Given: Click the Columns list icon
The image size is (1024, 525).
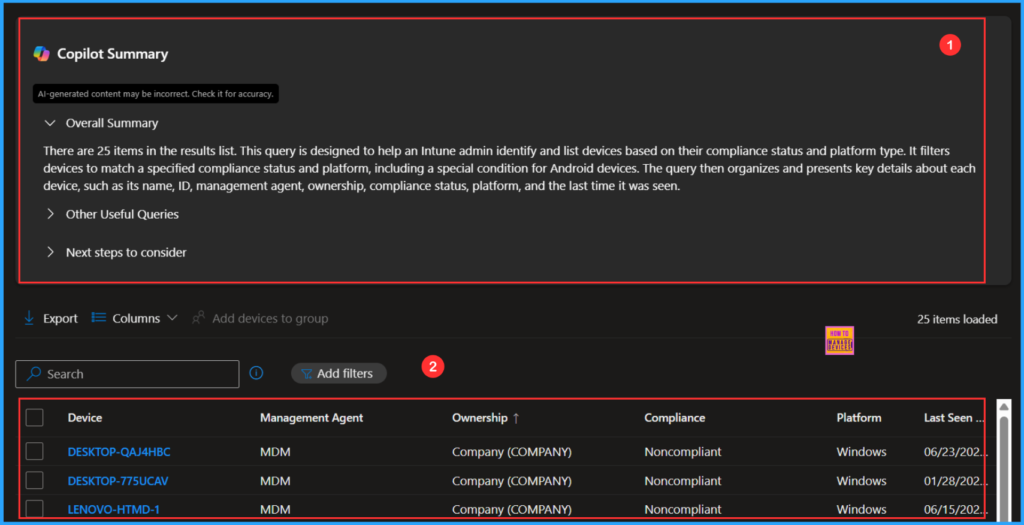Looking at the screenshot, I should [99, 317].
